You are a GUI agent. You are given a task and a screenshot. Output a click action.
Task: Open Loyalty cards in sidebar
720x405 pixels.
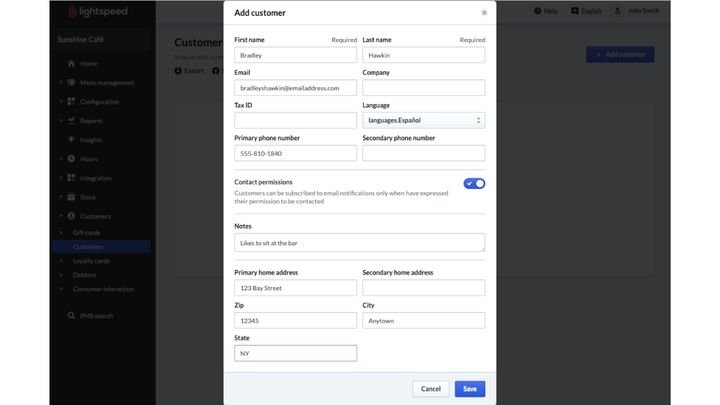[x=91, y=261]
